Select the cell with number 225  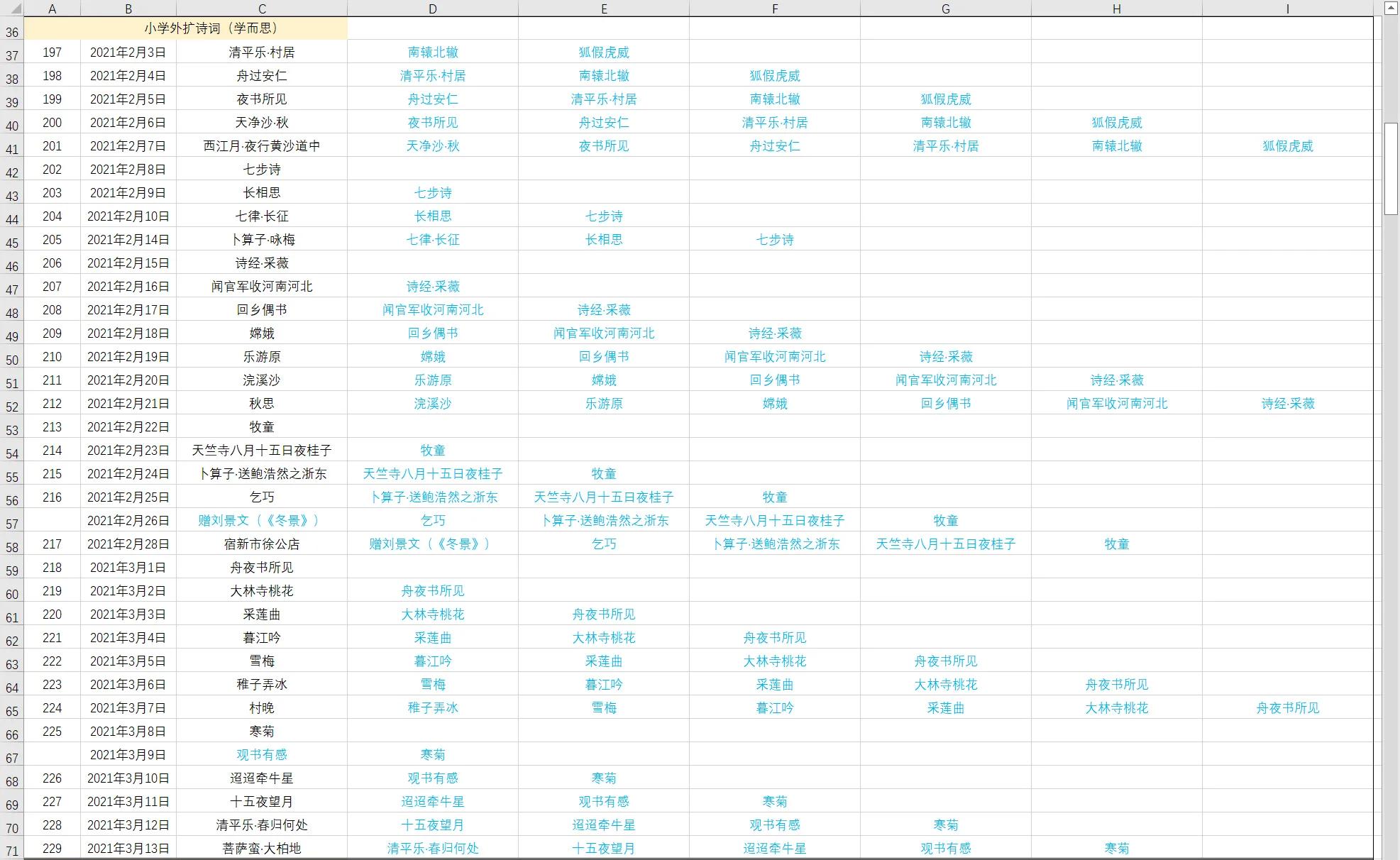[x=52, y=731]
